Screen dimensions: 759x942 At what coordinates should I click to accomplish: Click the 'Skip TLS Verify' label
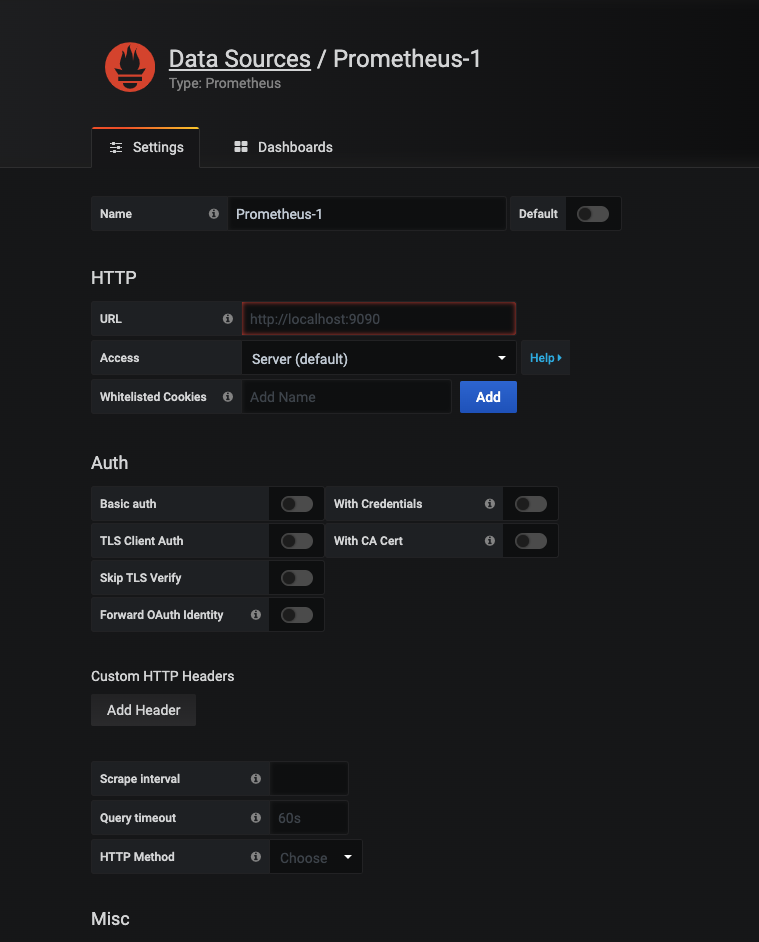tap(141, 578)
